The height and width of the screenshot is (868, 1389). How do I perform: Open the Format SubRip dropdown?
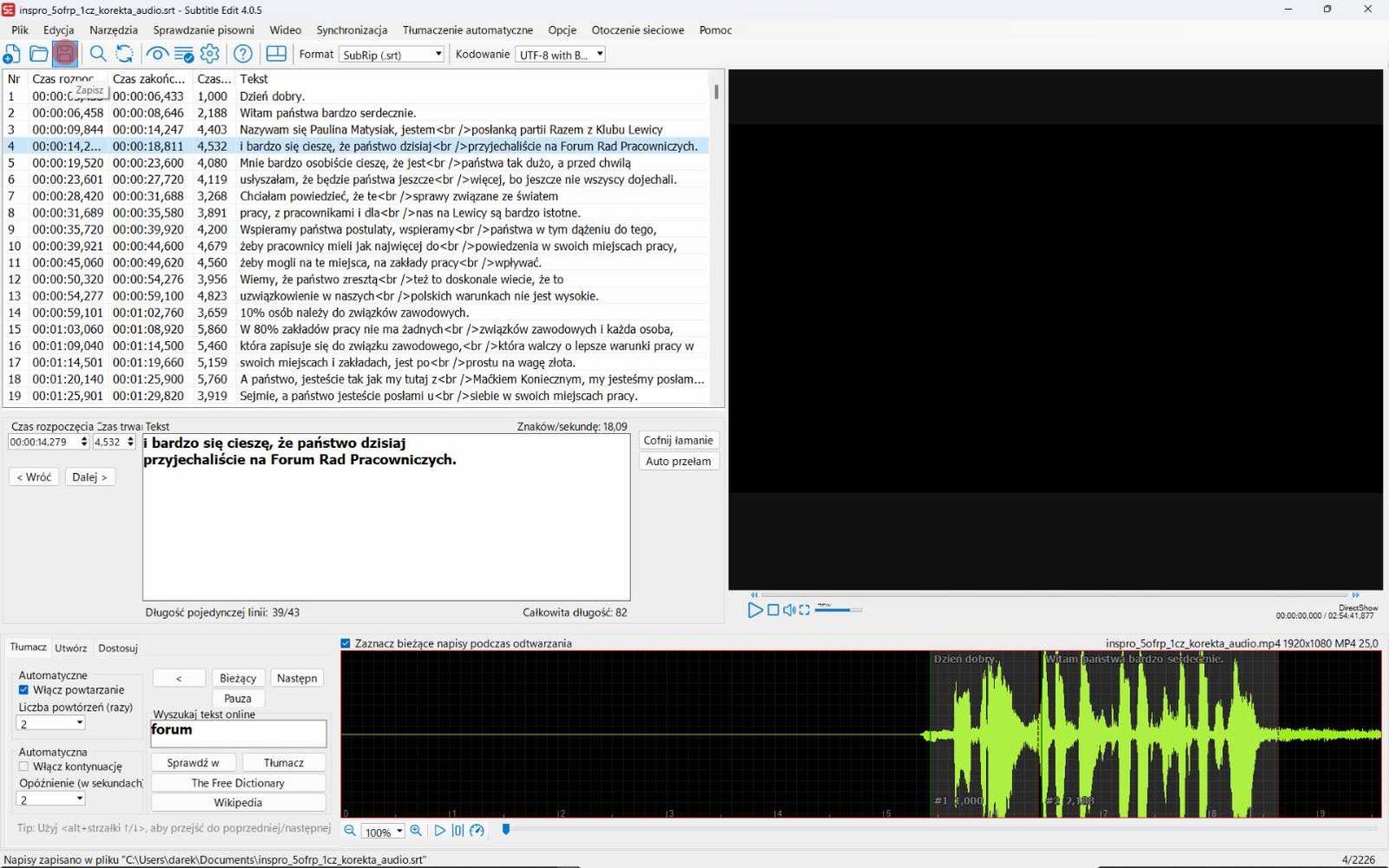tap(392, 55)
